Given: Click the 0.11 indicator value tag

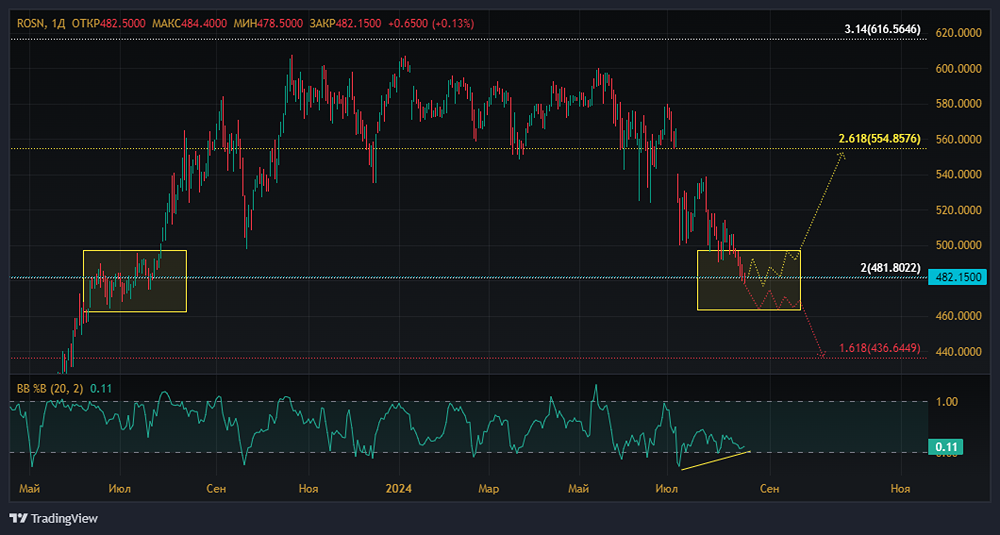Looking at the screenshot, I should click(x=946, y=448).
